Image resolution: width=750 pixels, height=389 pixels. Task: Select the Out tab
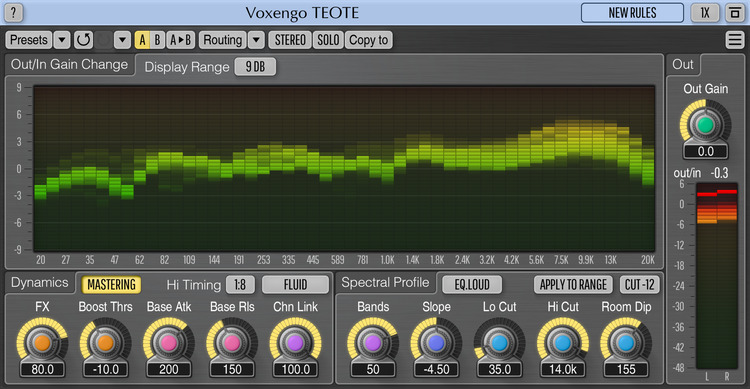pyautogui.click(x=683, y=65)
